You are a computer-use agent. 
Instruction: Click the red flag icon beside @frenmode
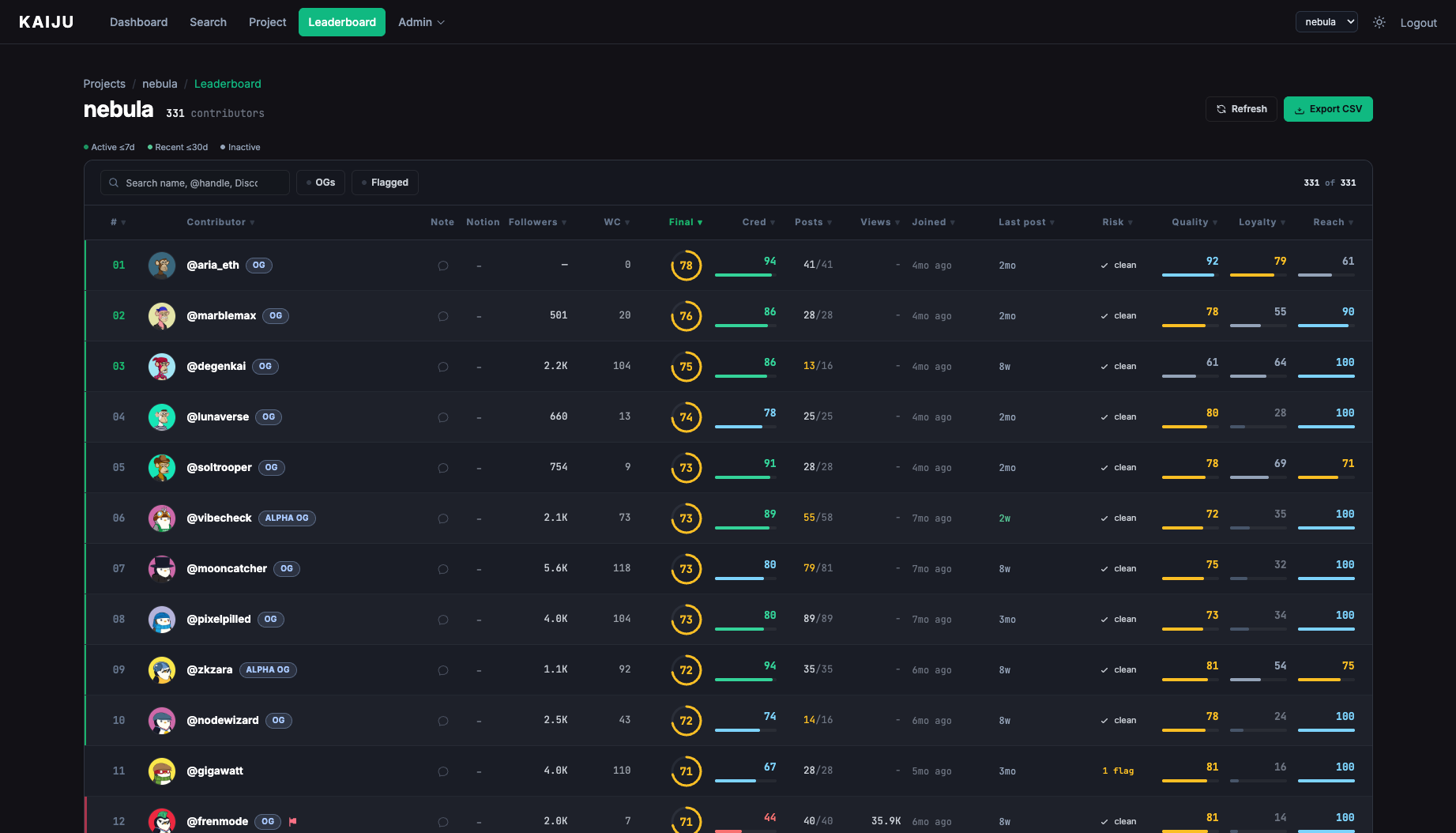[x=293, y=821]
